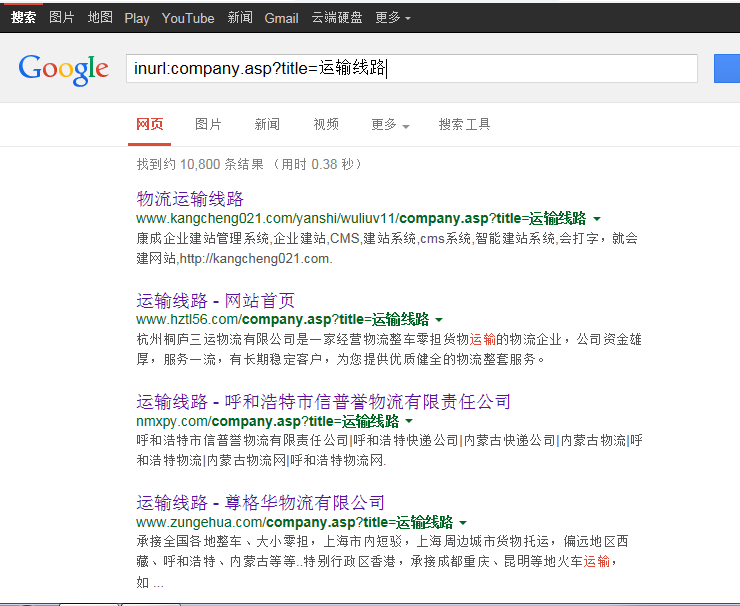Expand 更多 dropdown beside the 视频 tab
Viewport: 740px width, 606px height.
coord(390,125)
